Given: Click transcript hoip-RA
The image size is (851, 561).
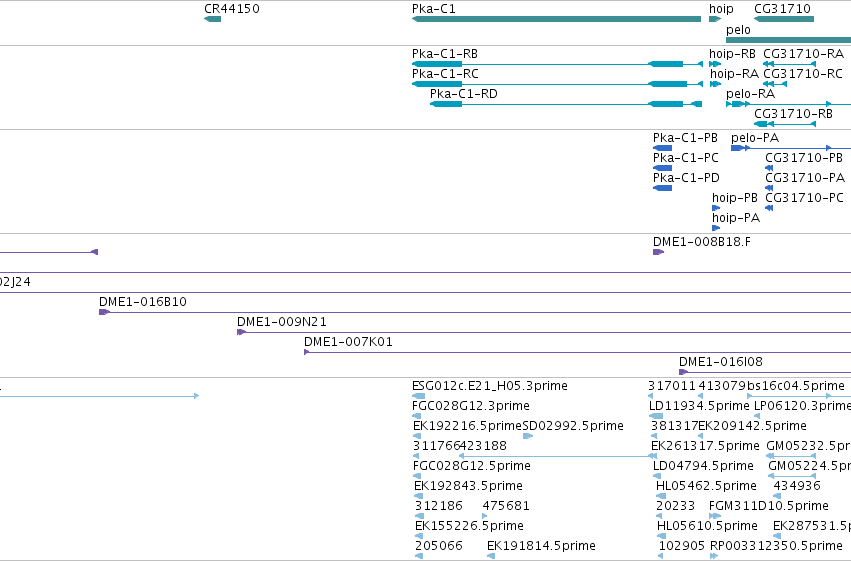Looking at the screenshot, I should click(x=715, y=84).
